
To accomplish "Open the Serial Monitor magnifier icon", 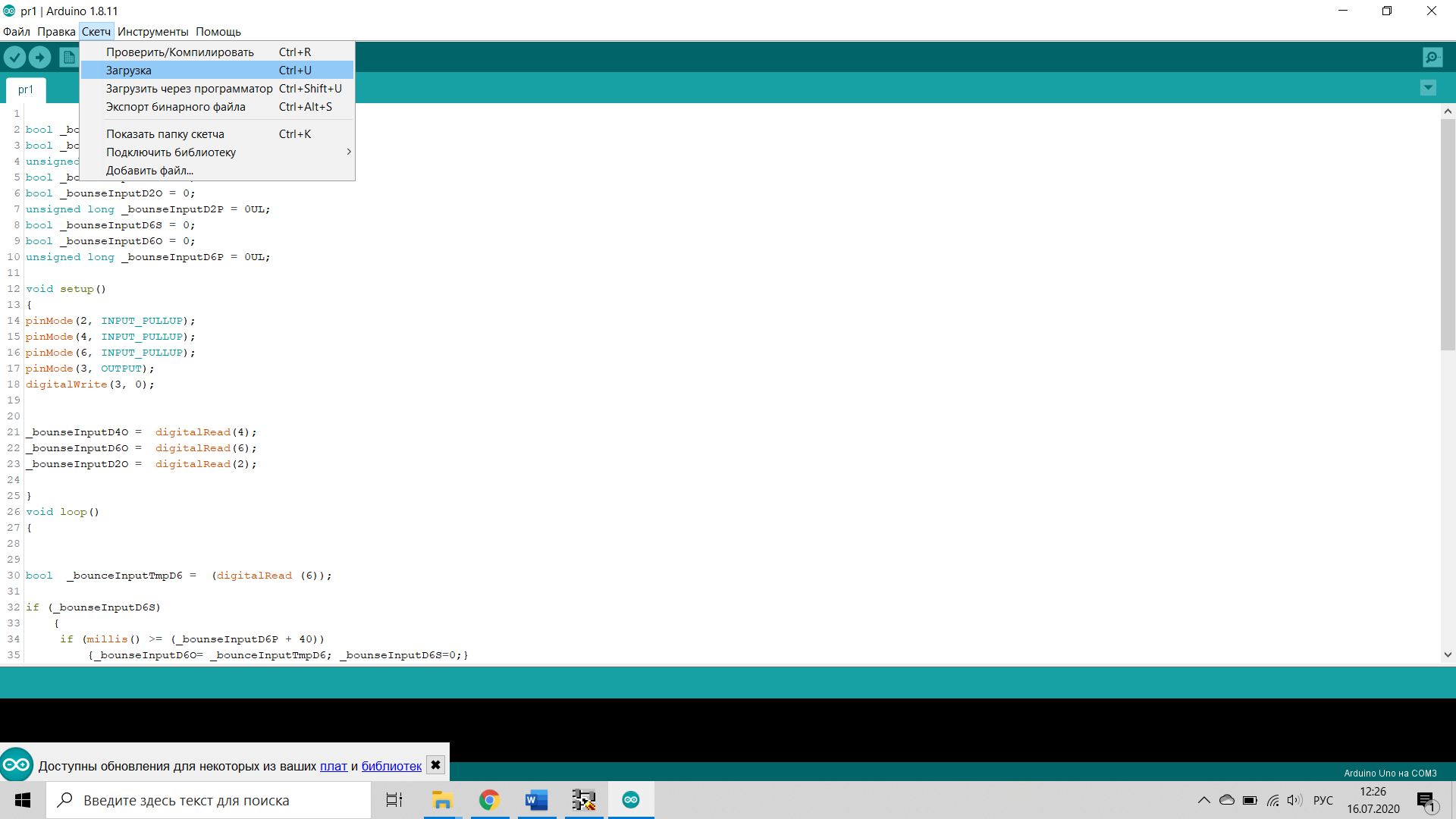I will [x=1432, y=57].
